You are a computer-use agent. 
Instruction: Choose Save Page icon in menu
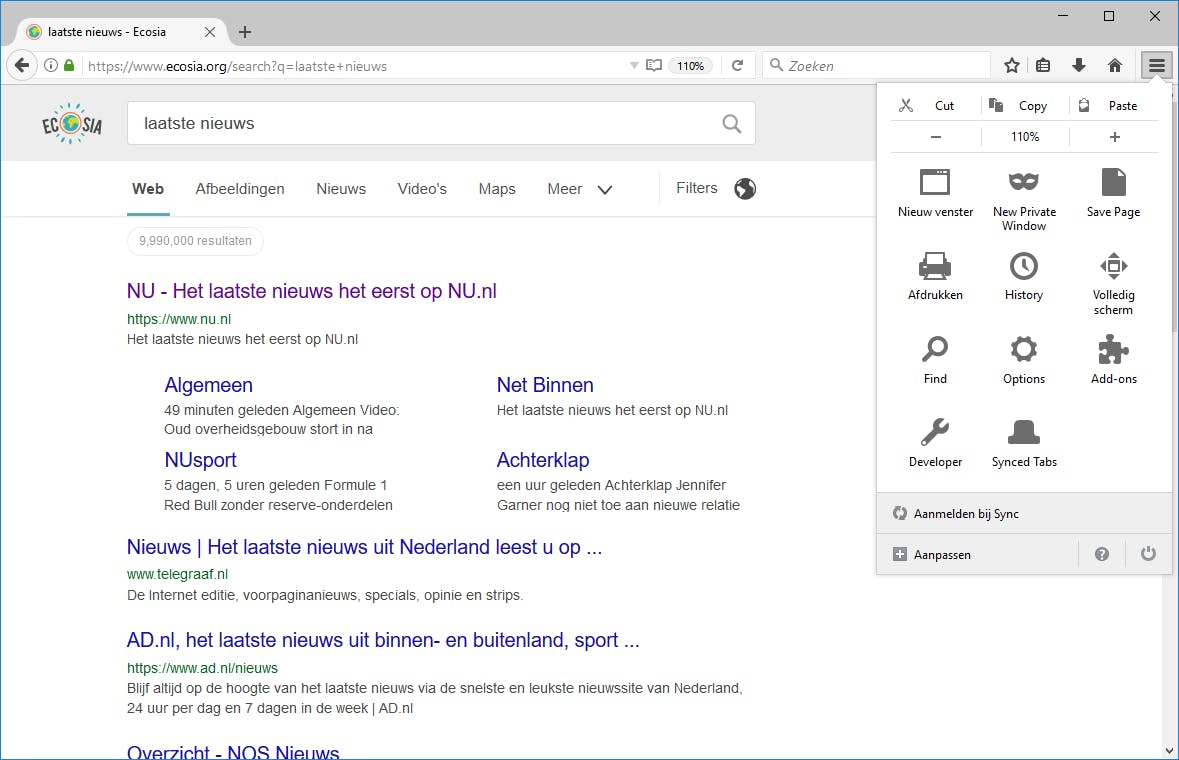[1113, 182]
